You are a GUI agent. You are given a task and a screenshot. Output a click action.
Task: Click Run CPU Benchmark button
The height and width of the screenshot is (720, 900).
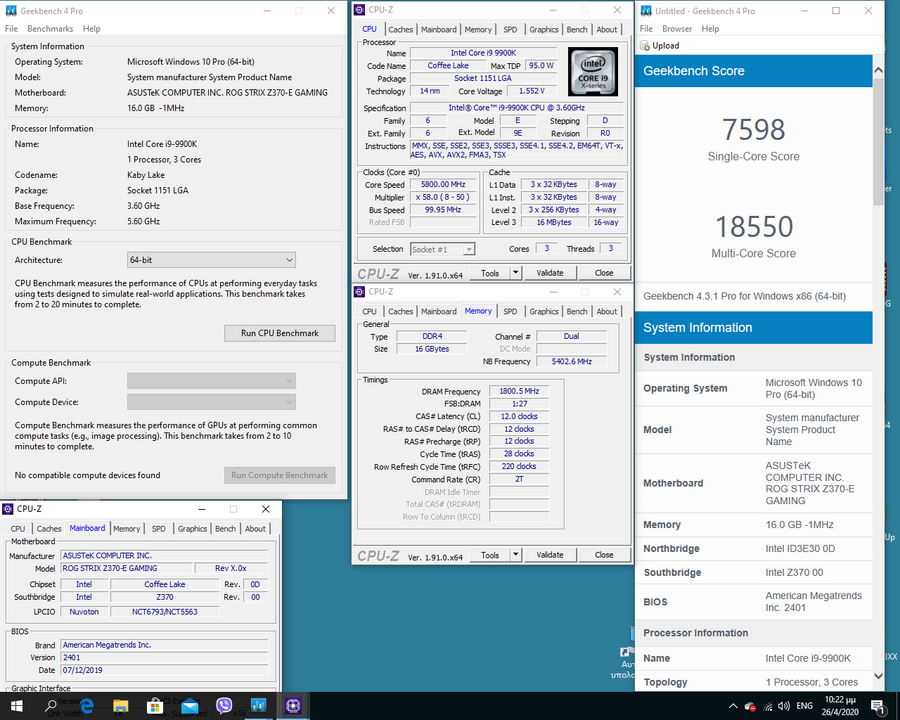tap(280, 333)
